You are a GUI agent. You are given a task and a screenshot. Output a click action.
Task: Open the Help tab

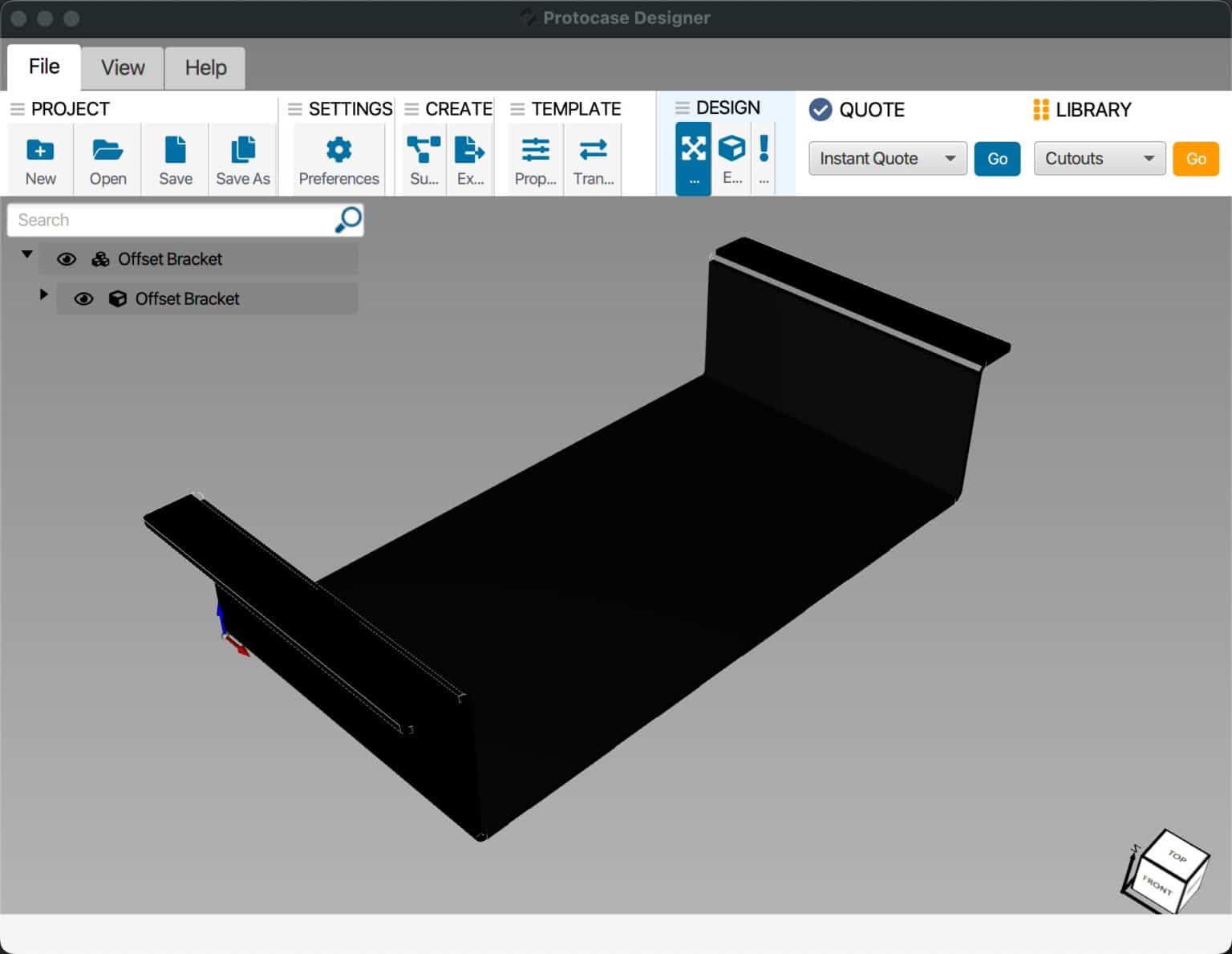(205, 67)
